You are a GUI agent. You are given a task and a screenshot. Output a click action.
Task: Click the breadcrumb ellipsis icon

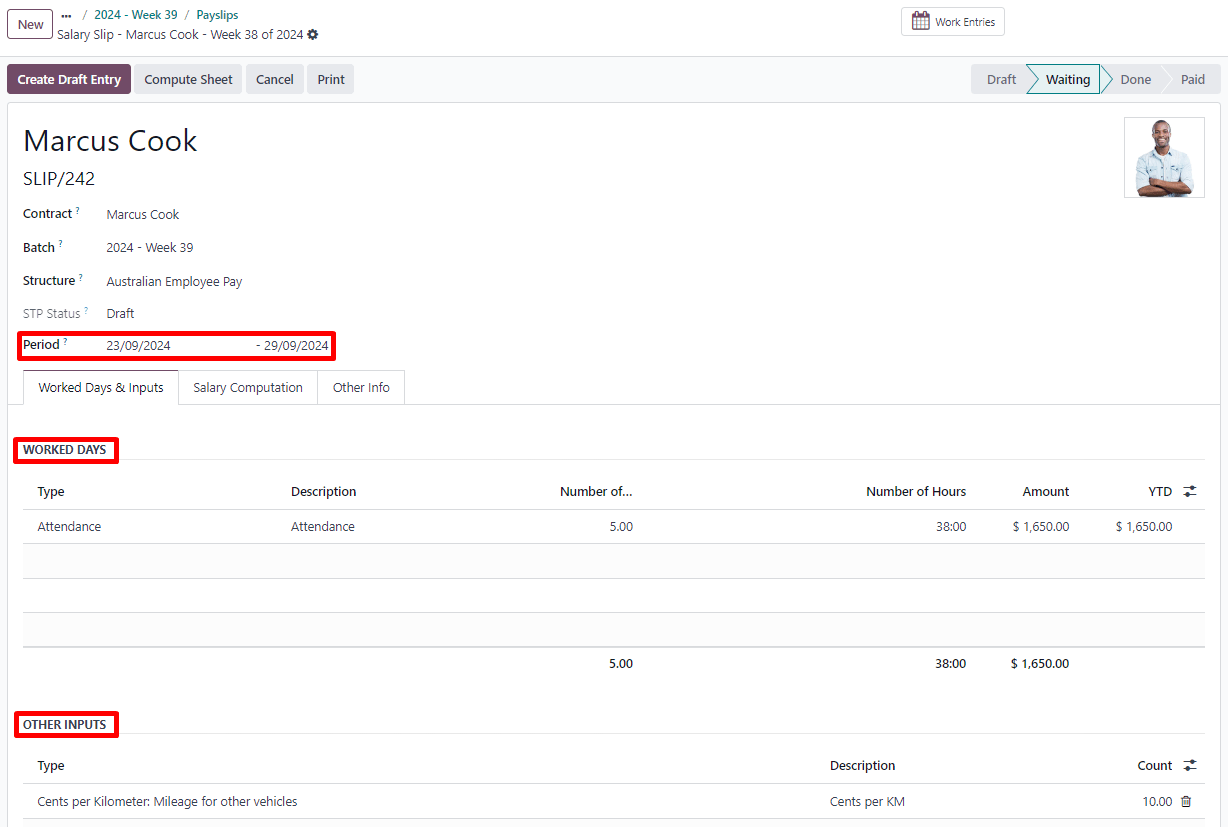66,16
